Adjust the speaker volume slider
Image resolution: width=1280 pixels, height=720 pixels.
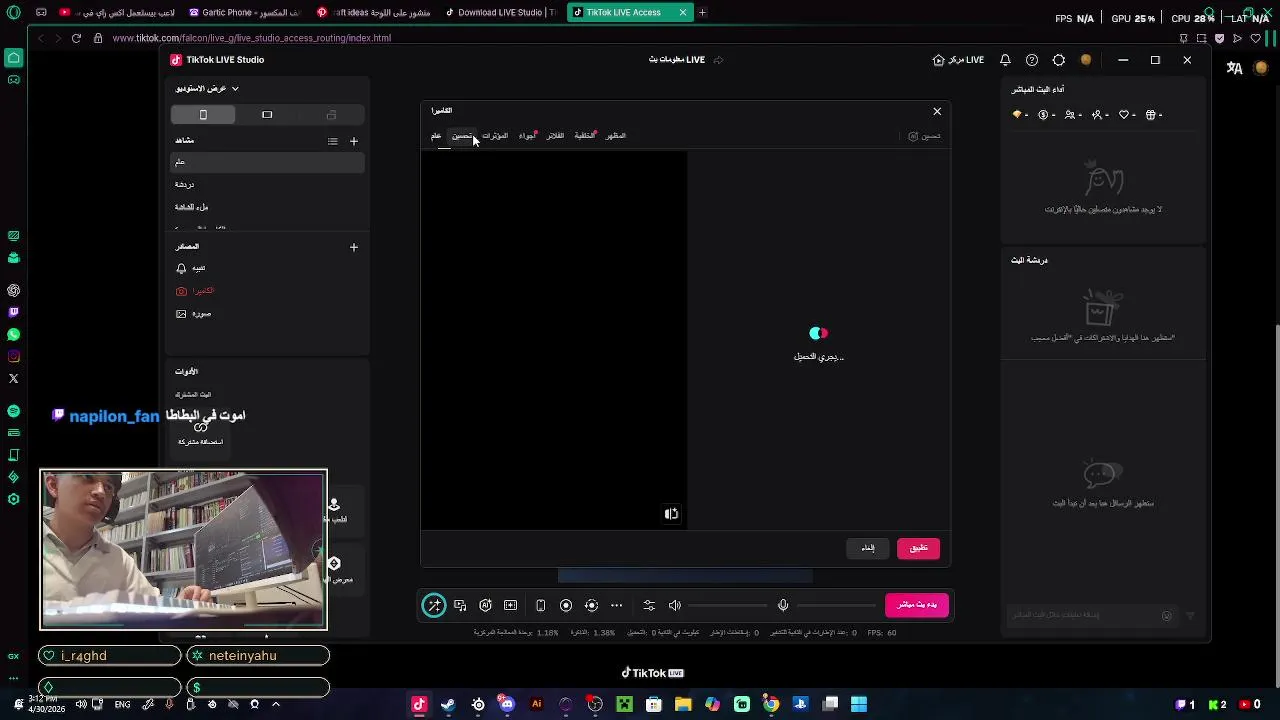click(x=726, y=605)
